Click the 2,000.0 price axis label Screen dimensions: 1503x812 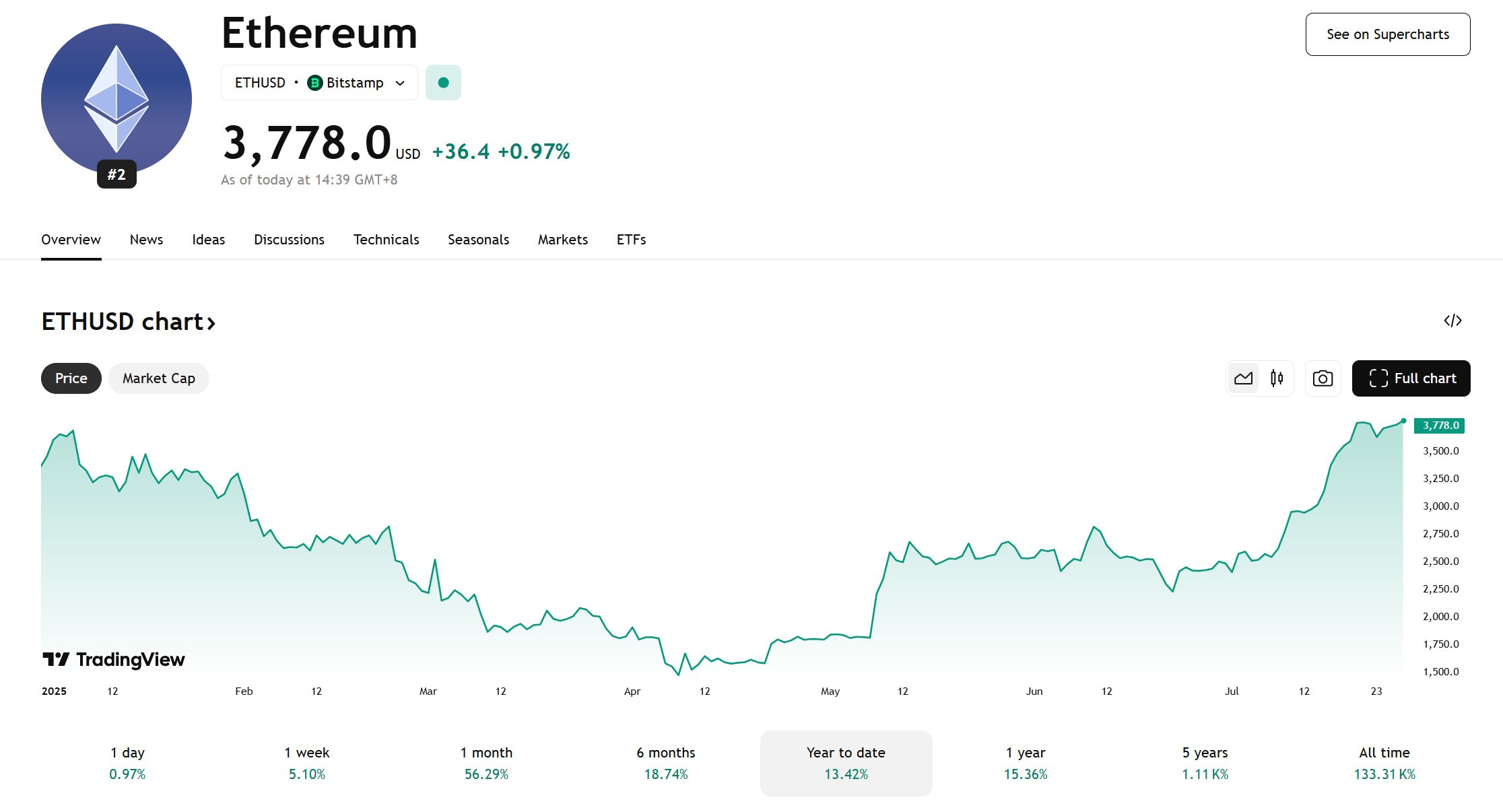(1440, 617)
